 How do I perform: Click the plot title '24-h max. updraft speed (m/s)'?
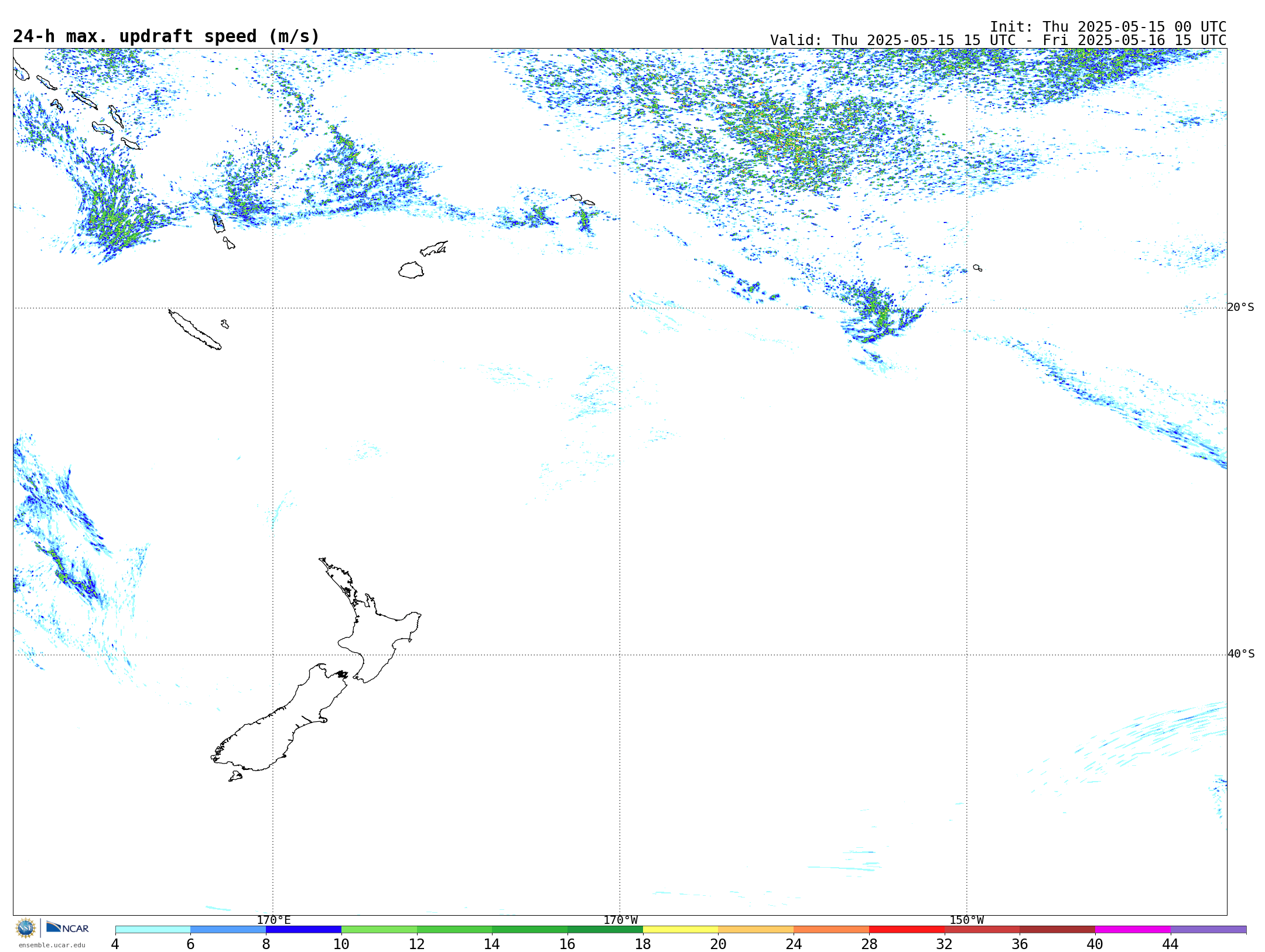166,36
